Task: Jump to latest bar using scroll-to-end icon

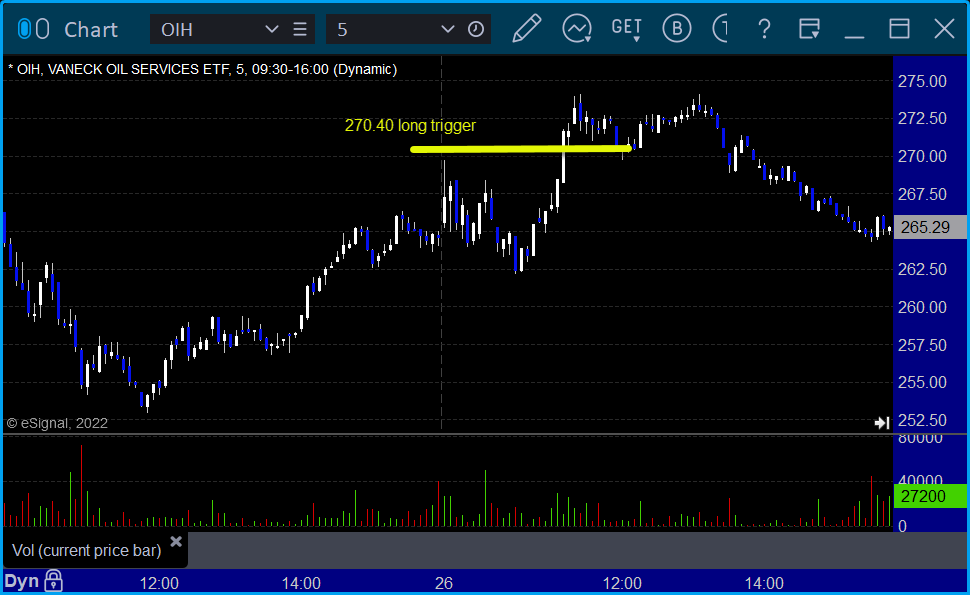Action: point(882,422)
